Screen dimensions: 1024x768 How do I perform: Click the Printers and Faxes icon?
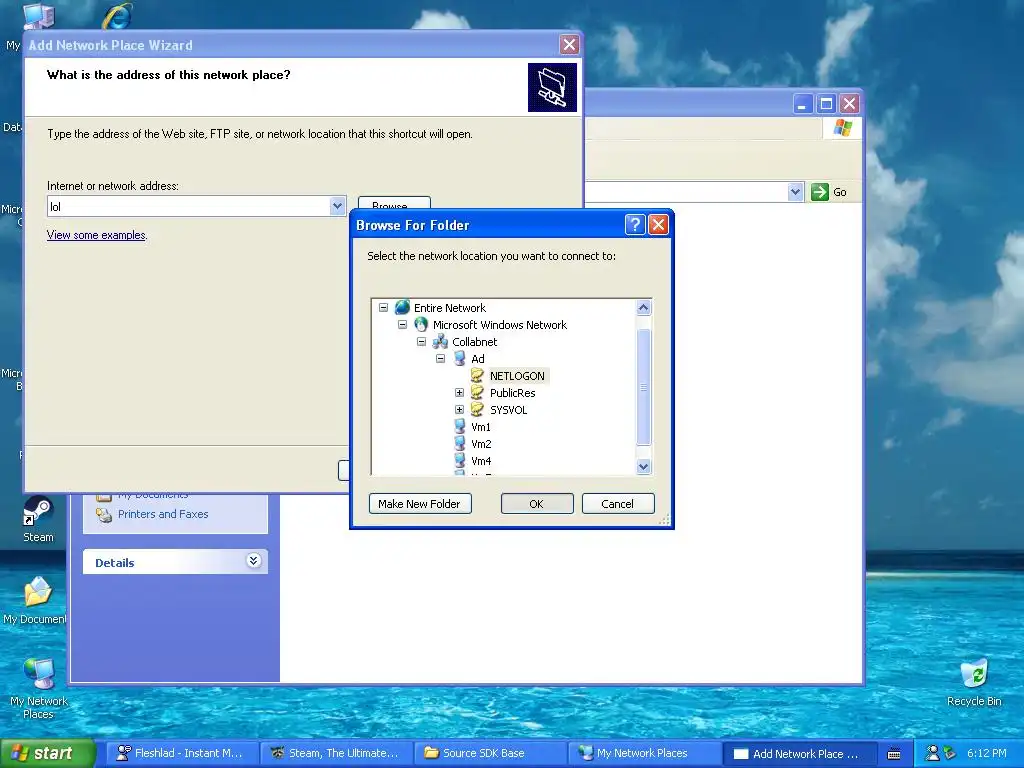point(104,515)
